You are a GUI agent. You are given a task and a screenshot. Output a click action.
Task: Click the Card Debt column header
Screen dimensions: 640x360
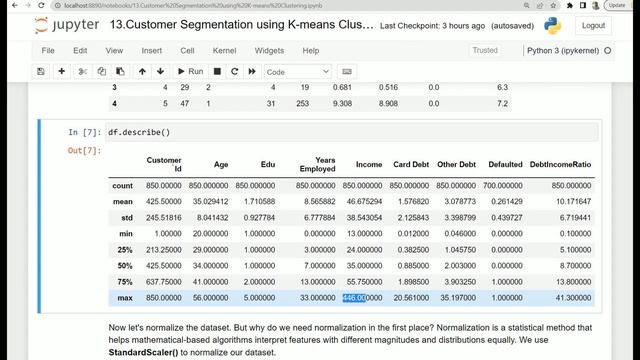(x=411, y=164)
